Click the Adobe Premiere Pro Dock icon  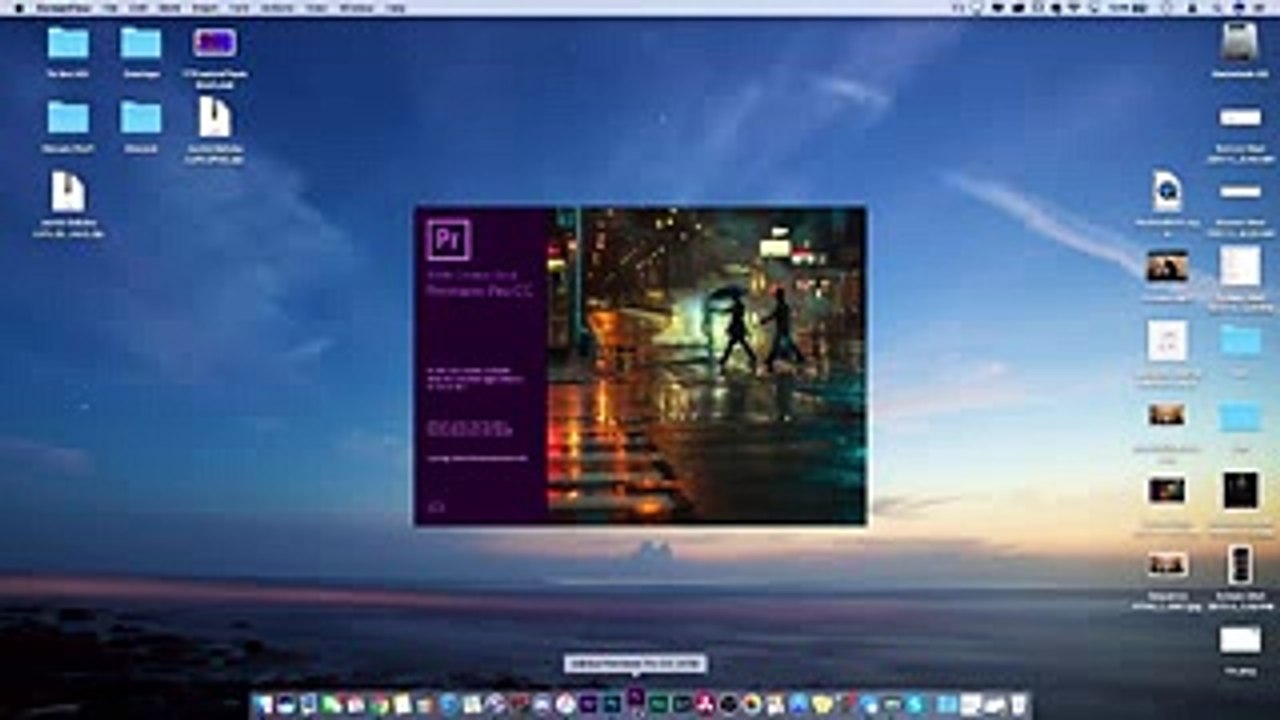(x=634, y=698)
